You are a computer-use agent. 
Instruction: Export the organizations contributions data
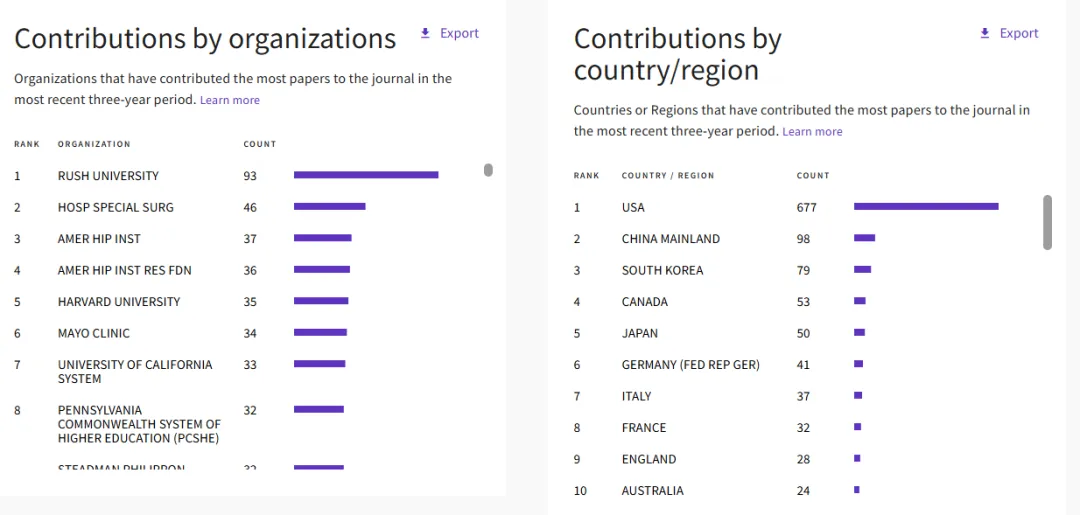[x=450, y=33]
